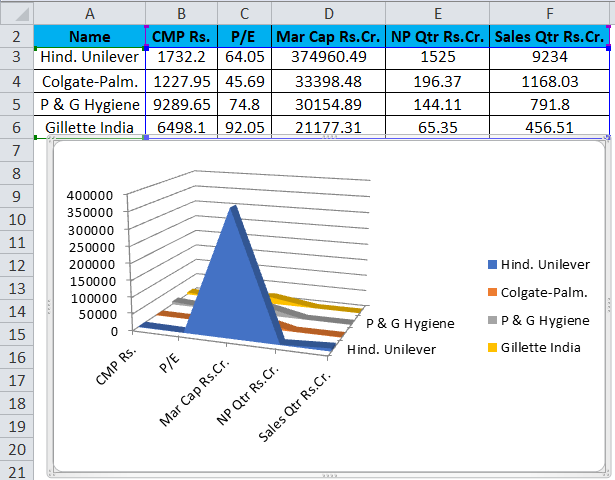Click the 'CMP Rs.' chart axis label
The image size is (615, 480).
(x=116, y=366)
